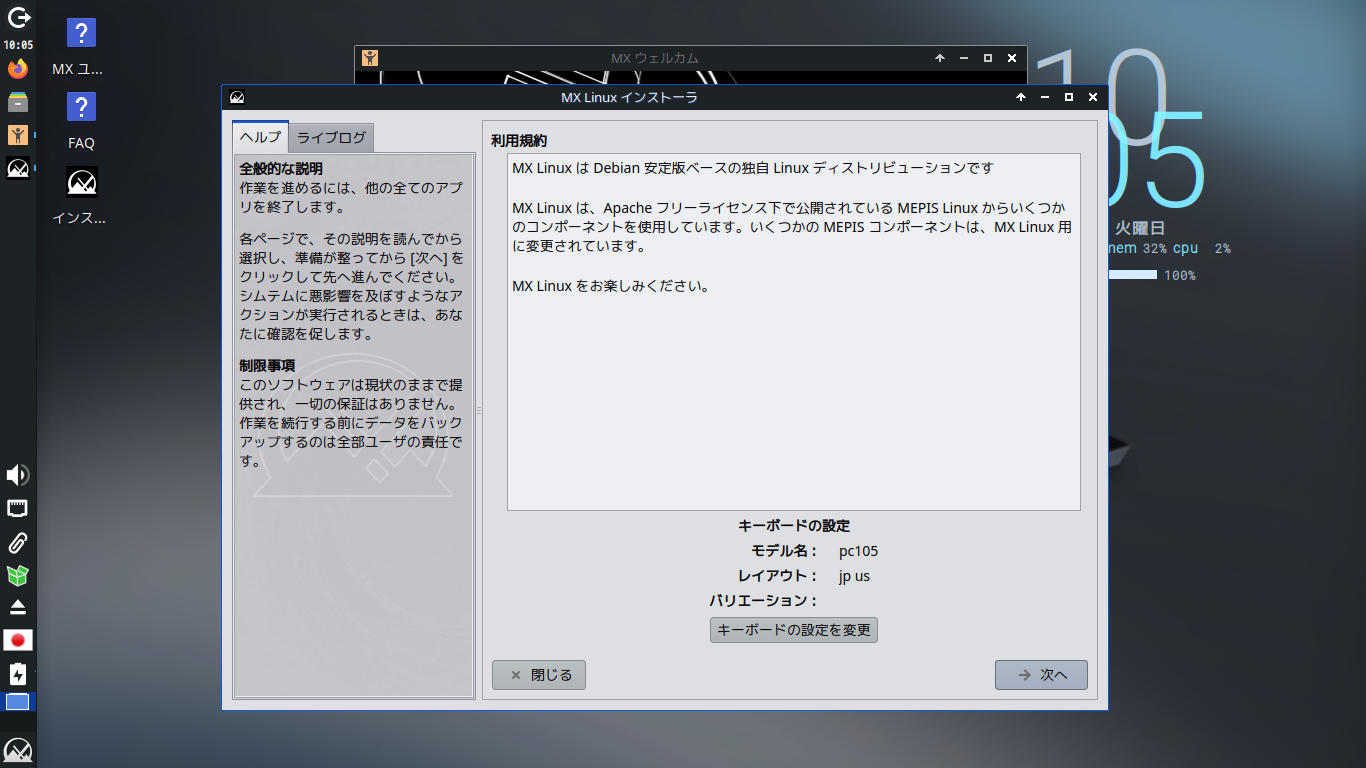The height and width of the screenshot is (768, 1366).
Task: Click the 利用規約 heading
Action: [519, 140]
